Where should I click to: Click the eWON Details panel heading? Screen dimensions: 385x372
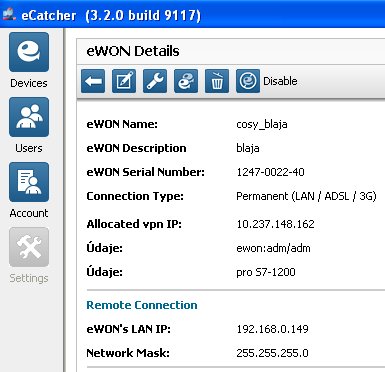(133, 51)
